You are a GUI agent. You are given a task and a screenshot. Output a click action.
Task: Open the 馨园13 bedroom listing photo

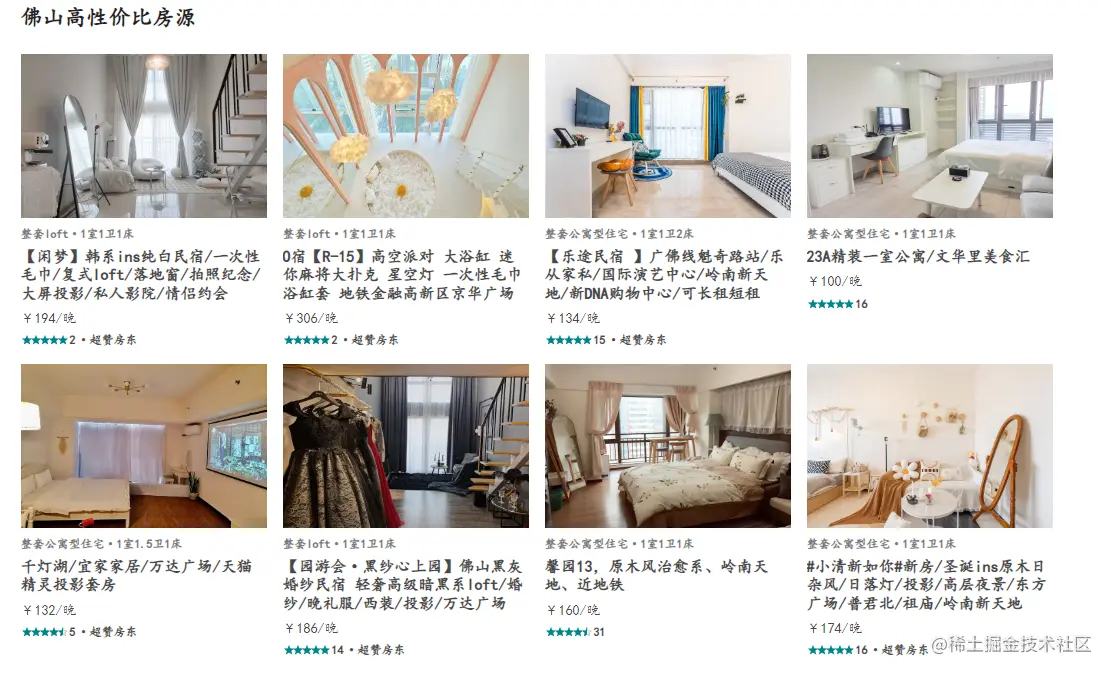(x=668, y=446)
